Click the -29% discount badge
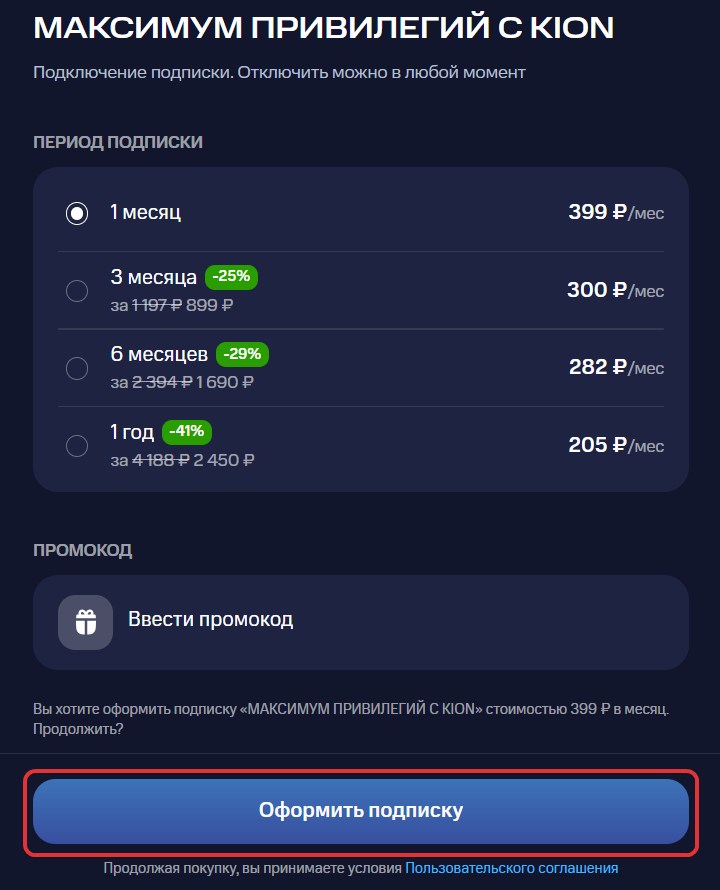Viewport: 720px width, 890px height. coord(245,354)
